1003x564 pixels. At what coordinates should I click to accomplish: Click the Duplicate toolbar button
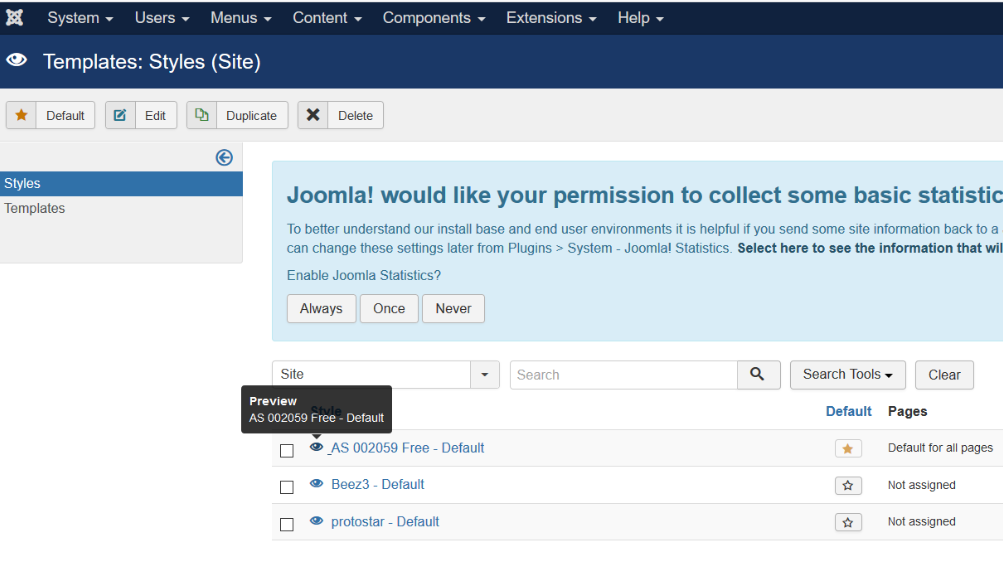pyautogui.click(x=237, y=115)
